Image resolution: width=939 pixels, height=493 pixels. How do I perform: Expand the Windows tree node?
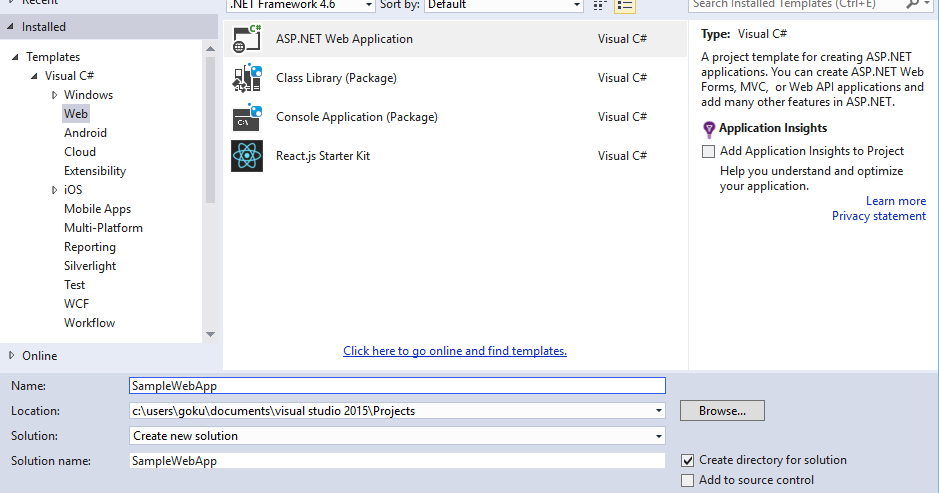pyautogui.click(x=54, y=95)
